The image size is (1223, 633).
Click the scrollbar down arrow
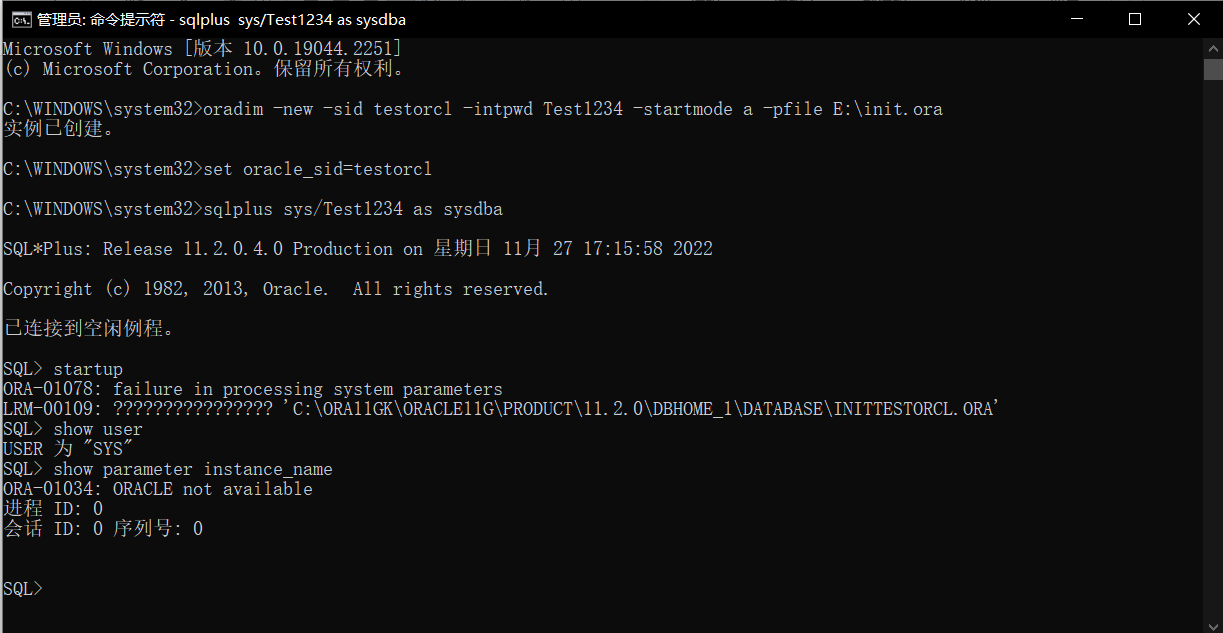coord(1213,623)
